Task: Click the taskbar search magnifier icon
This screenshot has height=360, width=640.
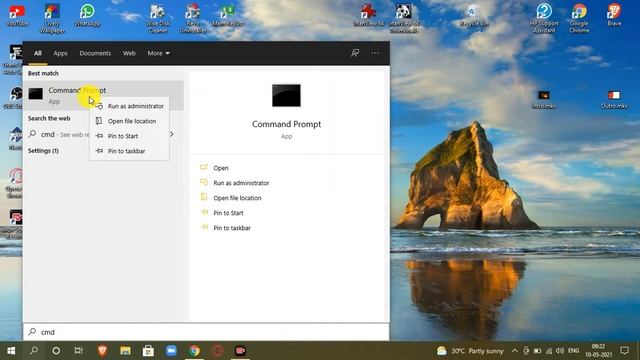Action: coord(34,351)
